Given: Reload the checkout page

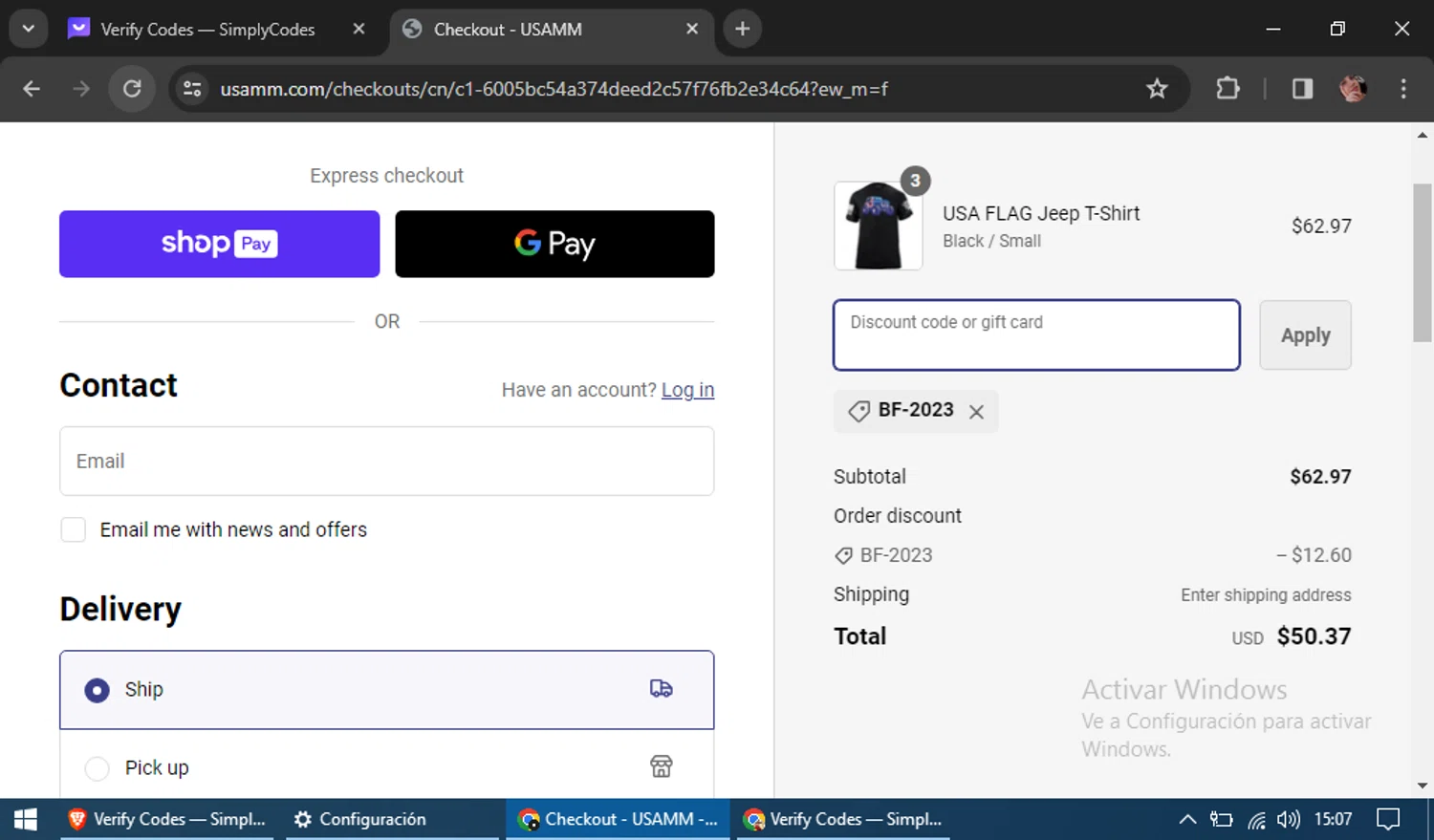Looking at the screenshot, I should (x=132, y=89).
